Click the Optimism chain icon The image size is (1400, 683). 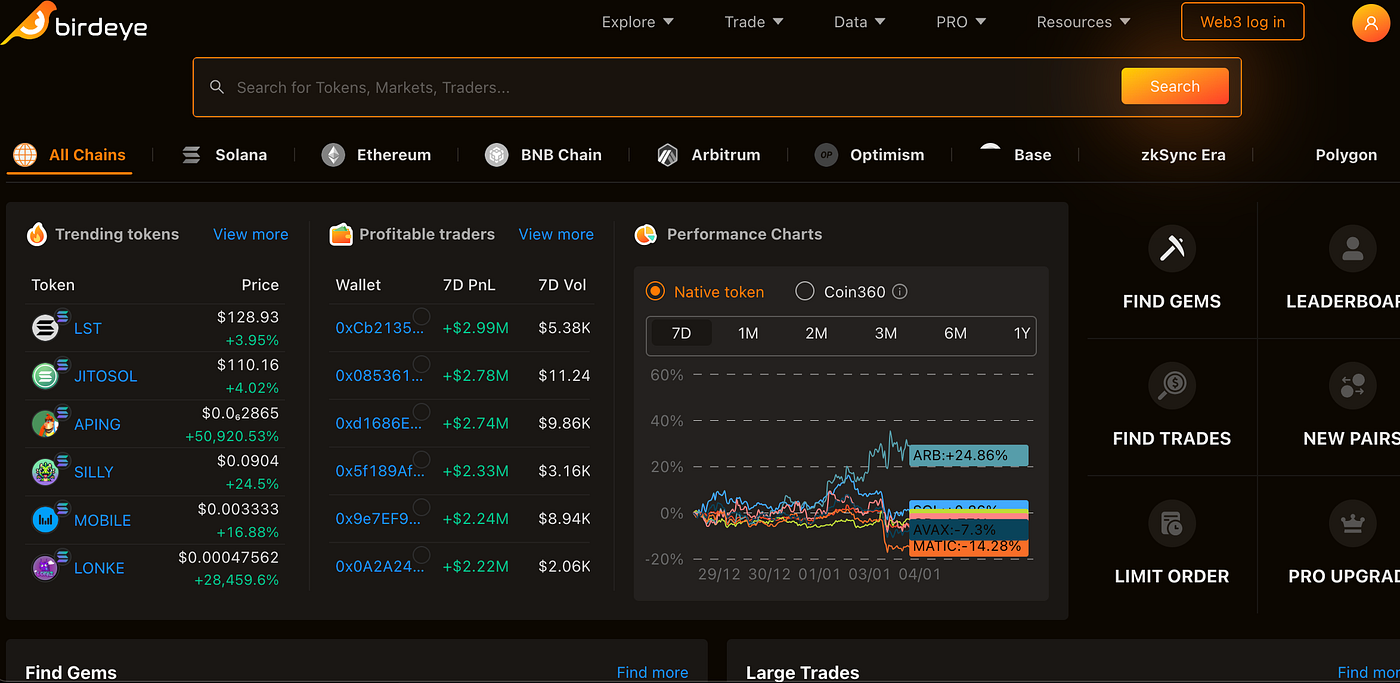tap(826, 155)
